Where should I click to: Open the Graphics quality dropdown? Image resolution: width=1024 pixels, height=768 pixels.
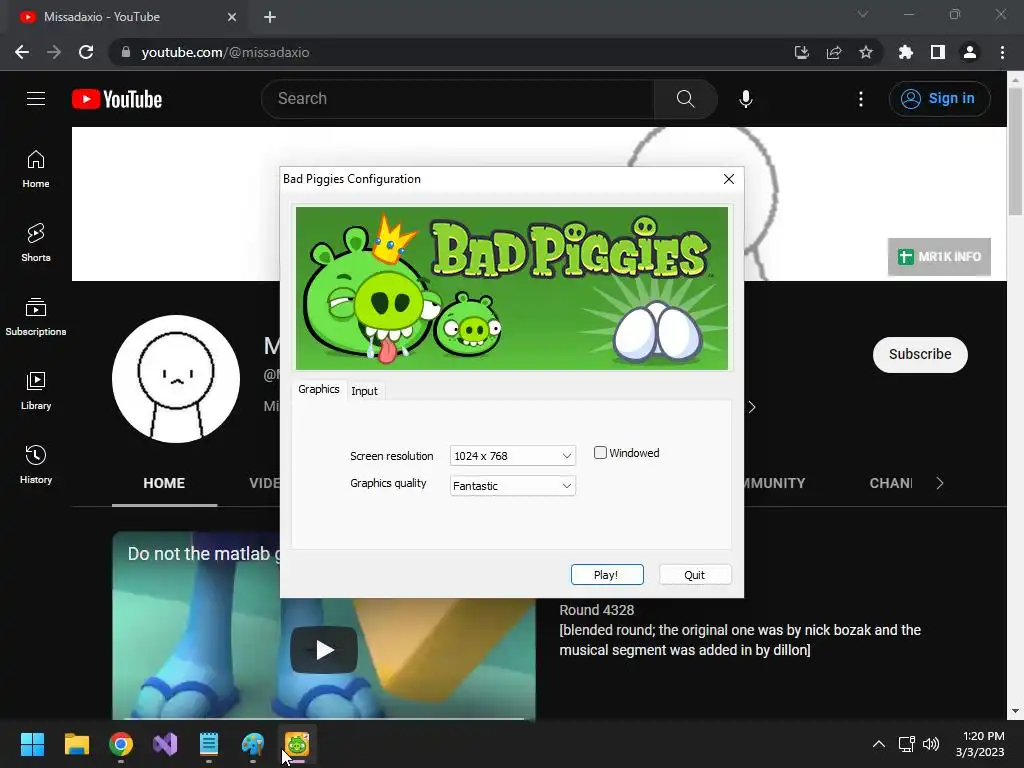coord(512,486)
